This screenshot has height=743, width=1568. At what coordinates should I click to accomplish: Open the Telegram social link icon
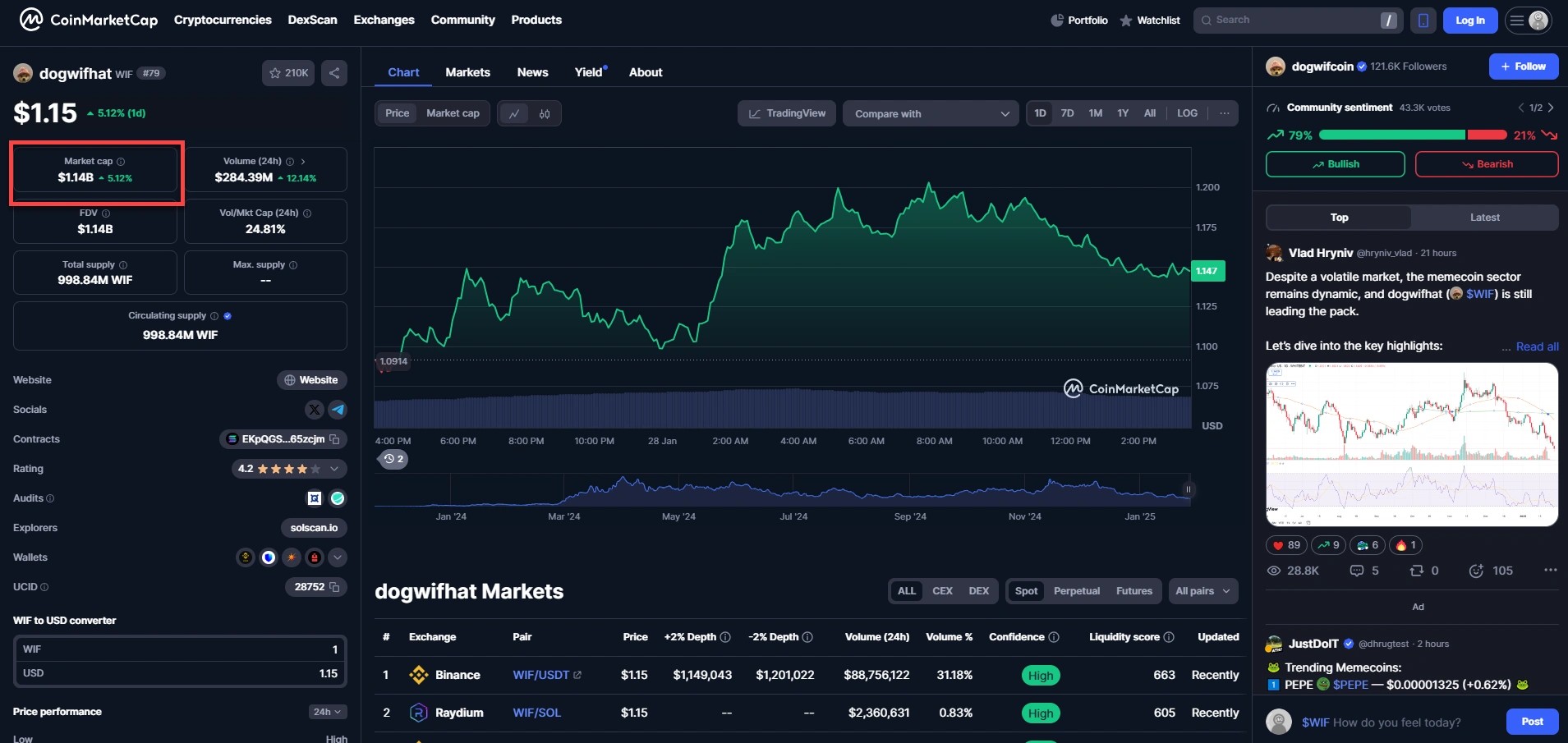tap(338, 410)
